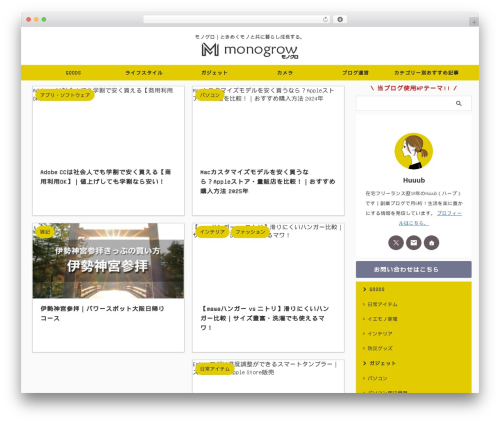The image size is (500, 423).
Task: Click the monogrow site title text
Action: [x=261, y=50]
